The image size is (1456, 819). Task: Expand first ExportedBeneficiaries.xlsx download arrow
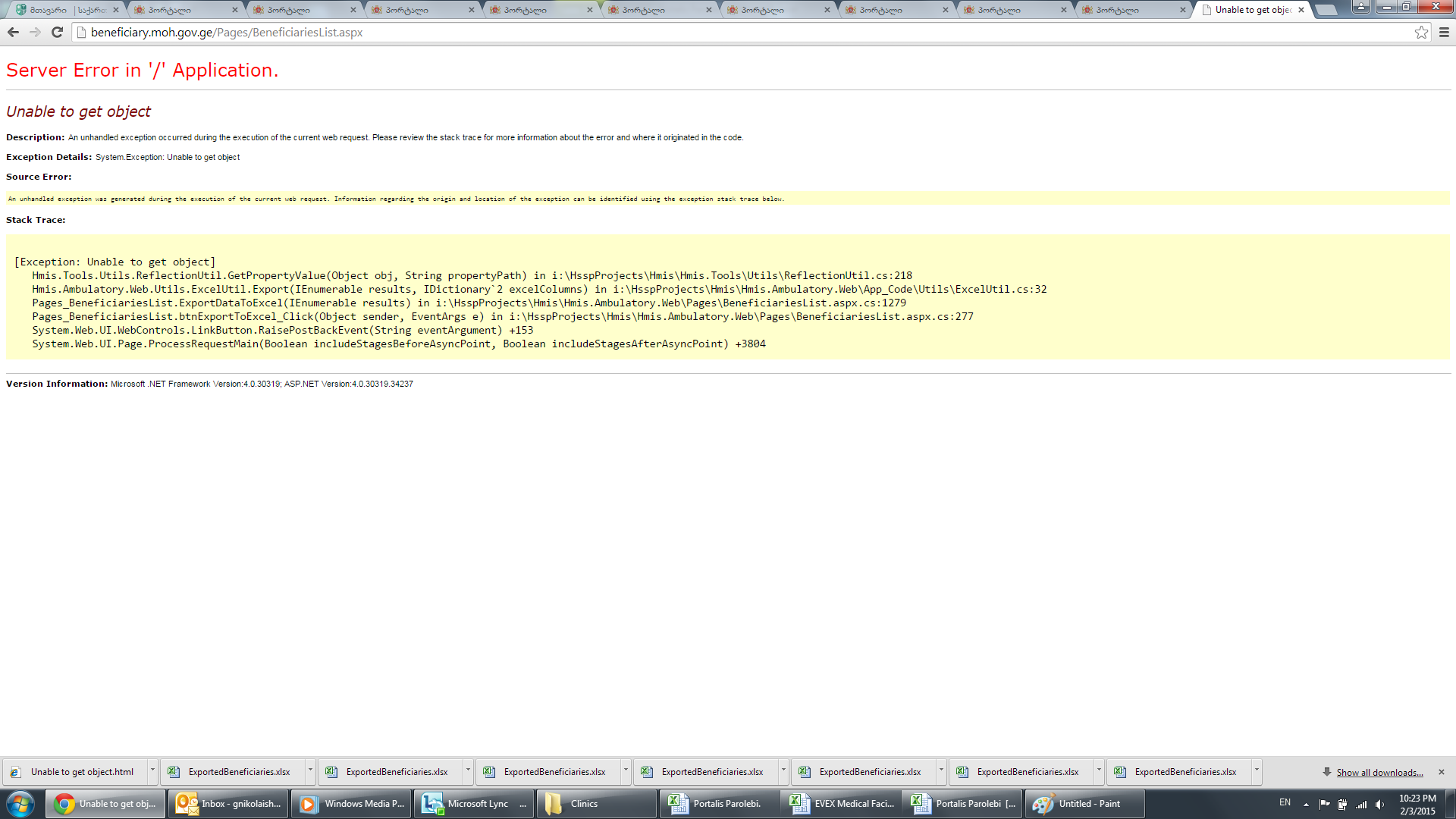click(310, 770)
